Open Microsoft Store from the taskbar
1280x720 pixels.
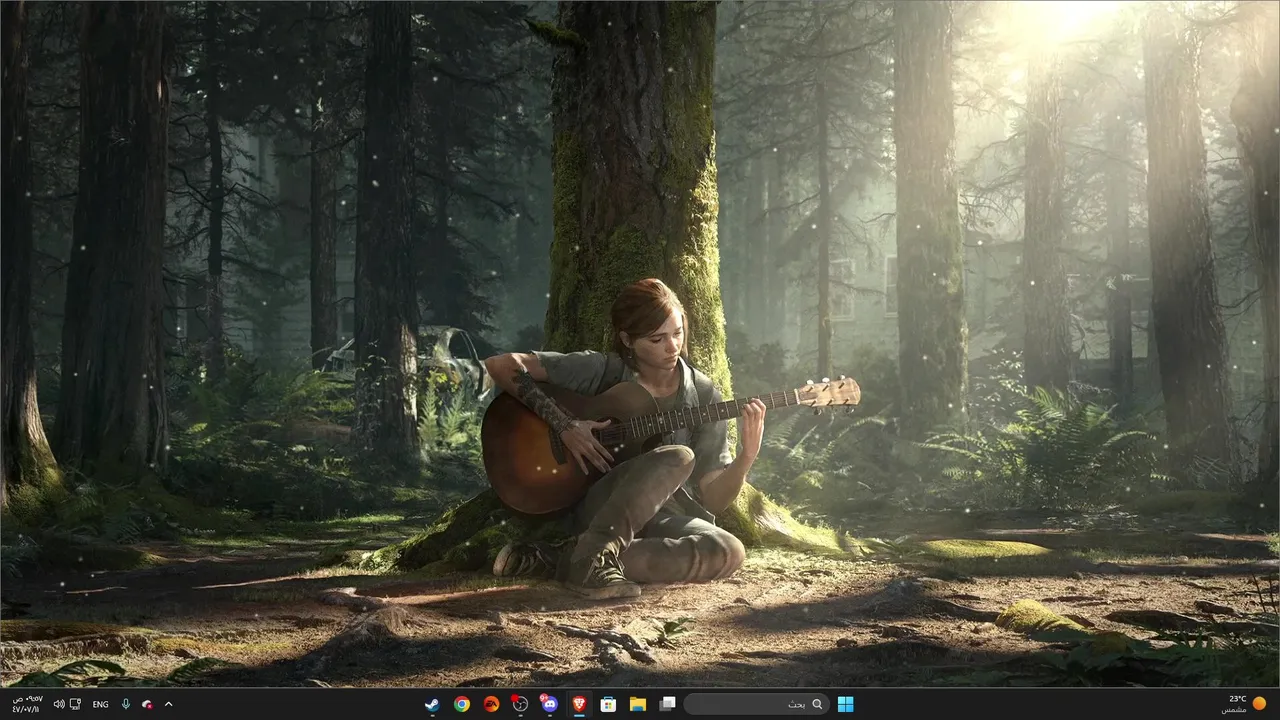click(607, 704)
